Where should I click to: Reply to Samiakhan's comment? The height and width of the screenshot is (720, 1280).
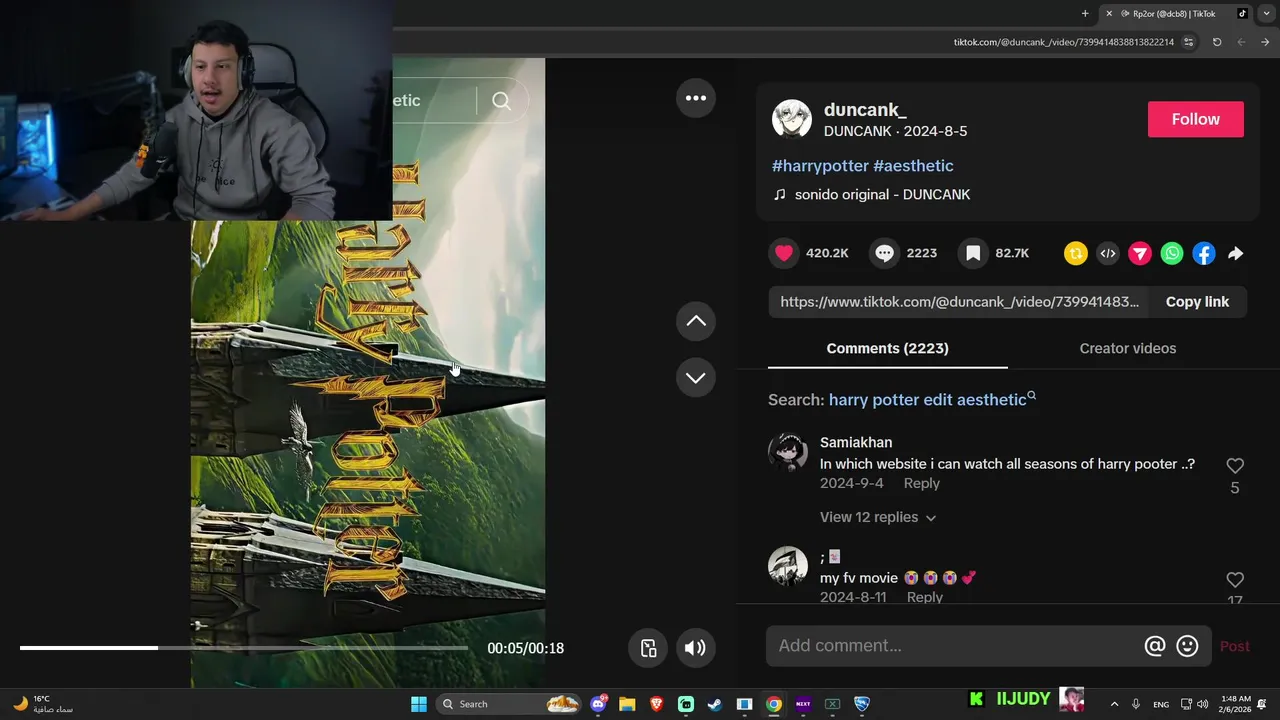[921, 483]
